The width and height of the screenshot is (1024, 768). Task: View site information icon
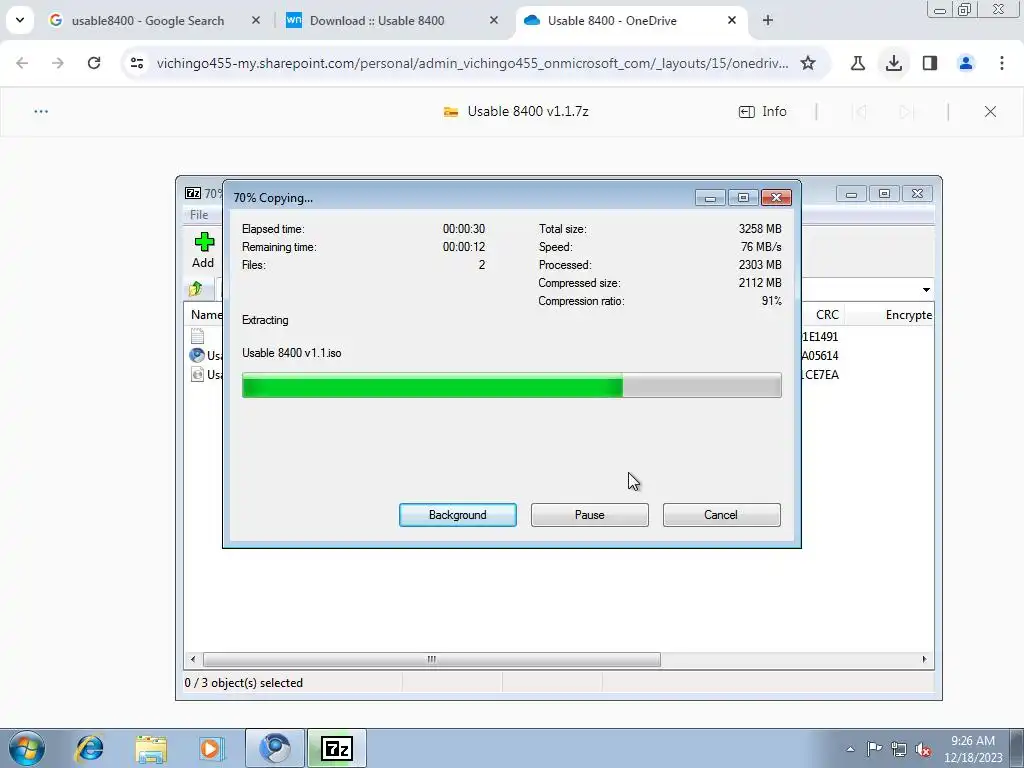click(137, 63)
